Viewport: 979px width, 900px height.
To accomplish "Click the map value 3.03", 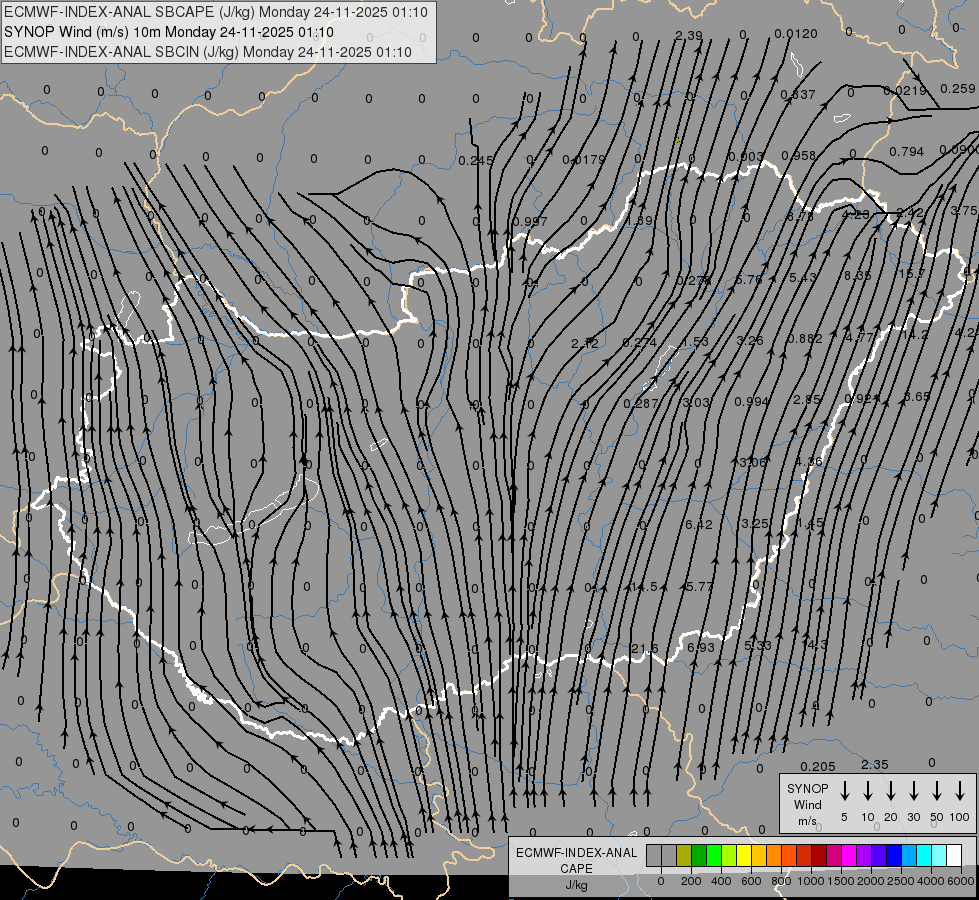I will tap(696, 403).
